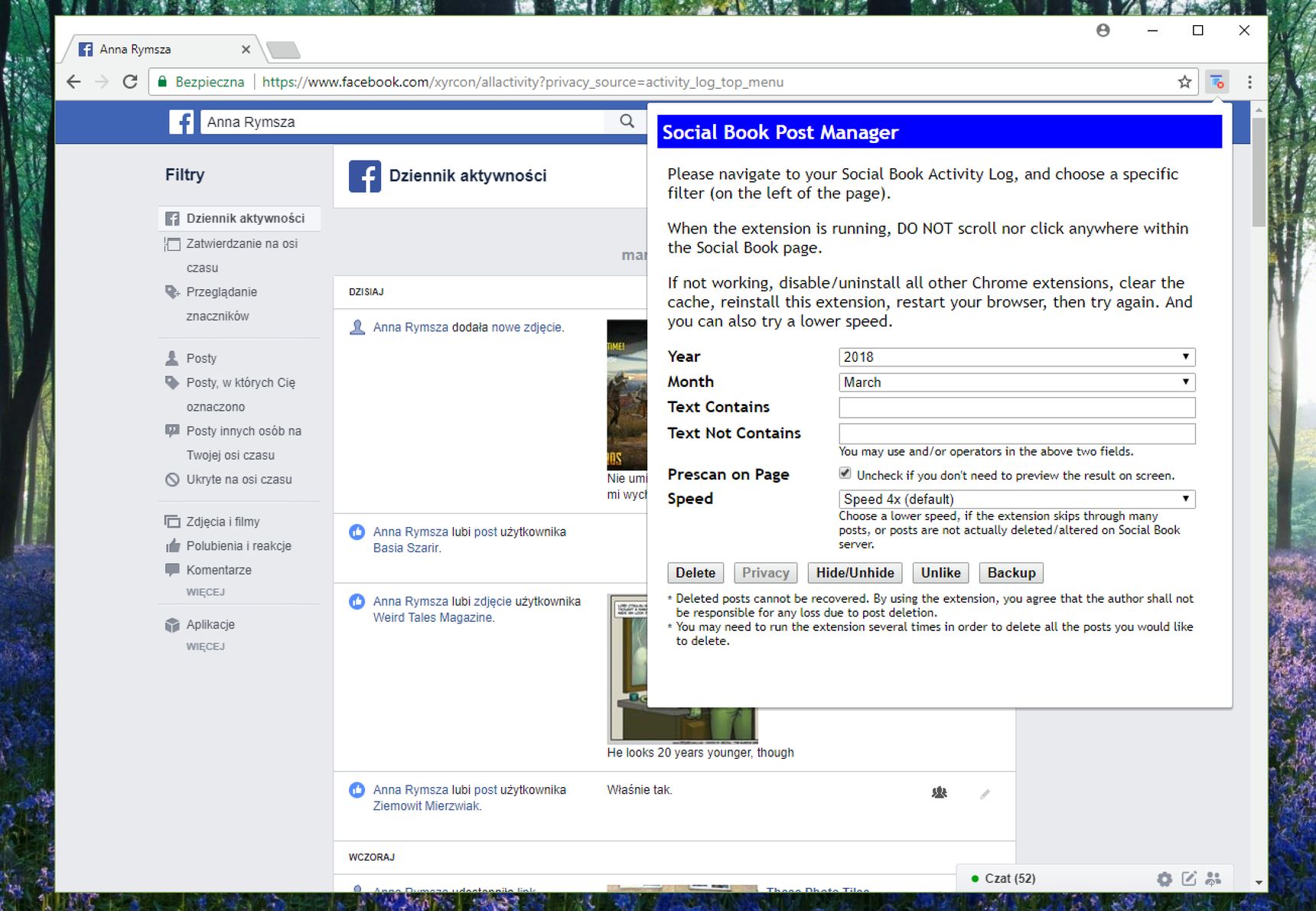
Task: Click the like icon next to Weird Tales Magazine entry
Action: point(357,601)
